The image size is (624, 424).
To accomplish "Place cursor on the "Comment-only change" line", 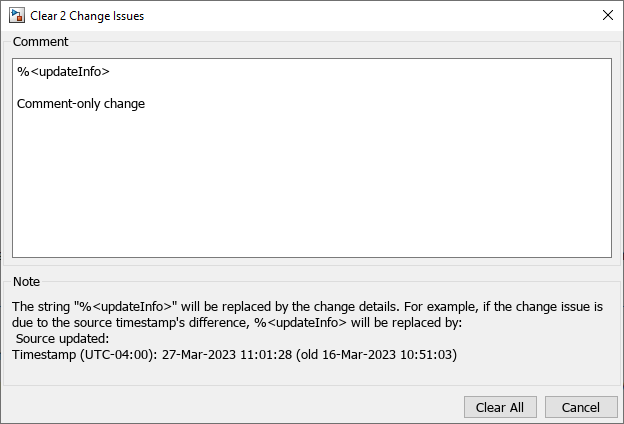I will (81, 103).
